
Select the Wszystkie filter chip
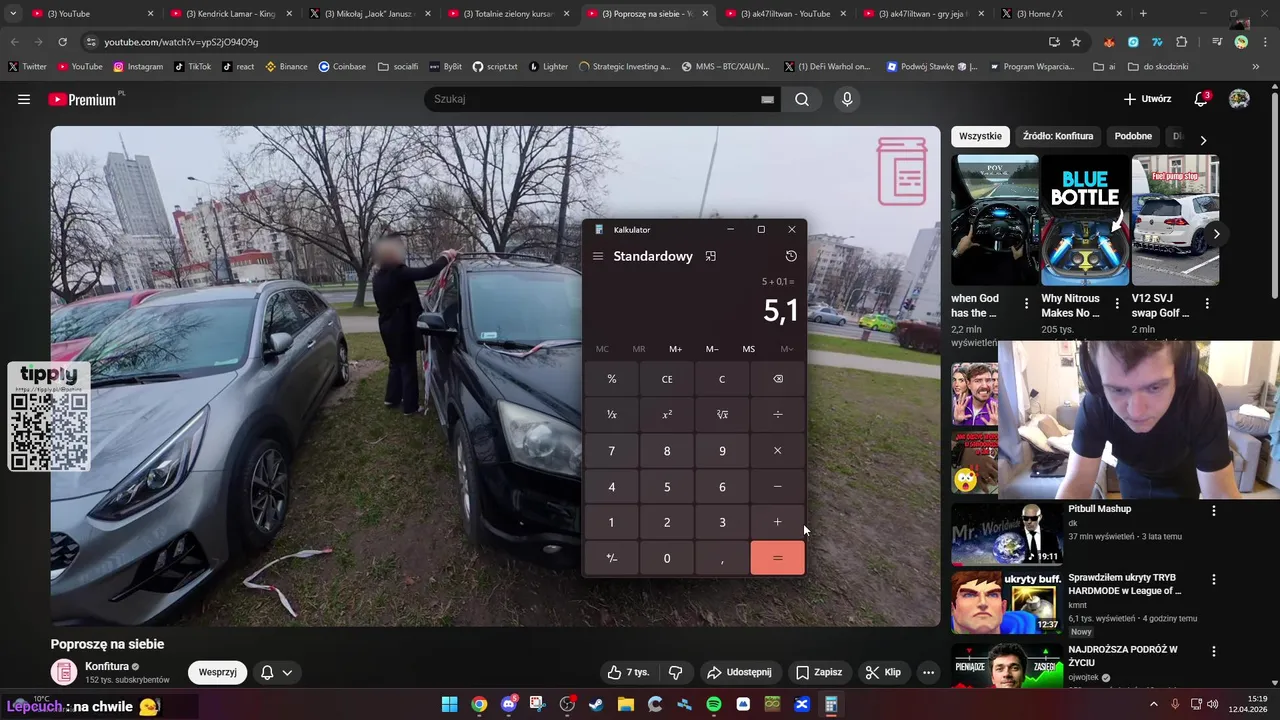[x=980, y=136]
